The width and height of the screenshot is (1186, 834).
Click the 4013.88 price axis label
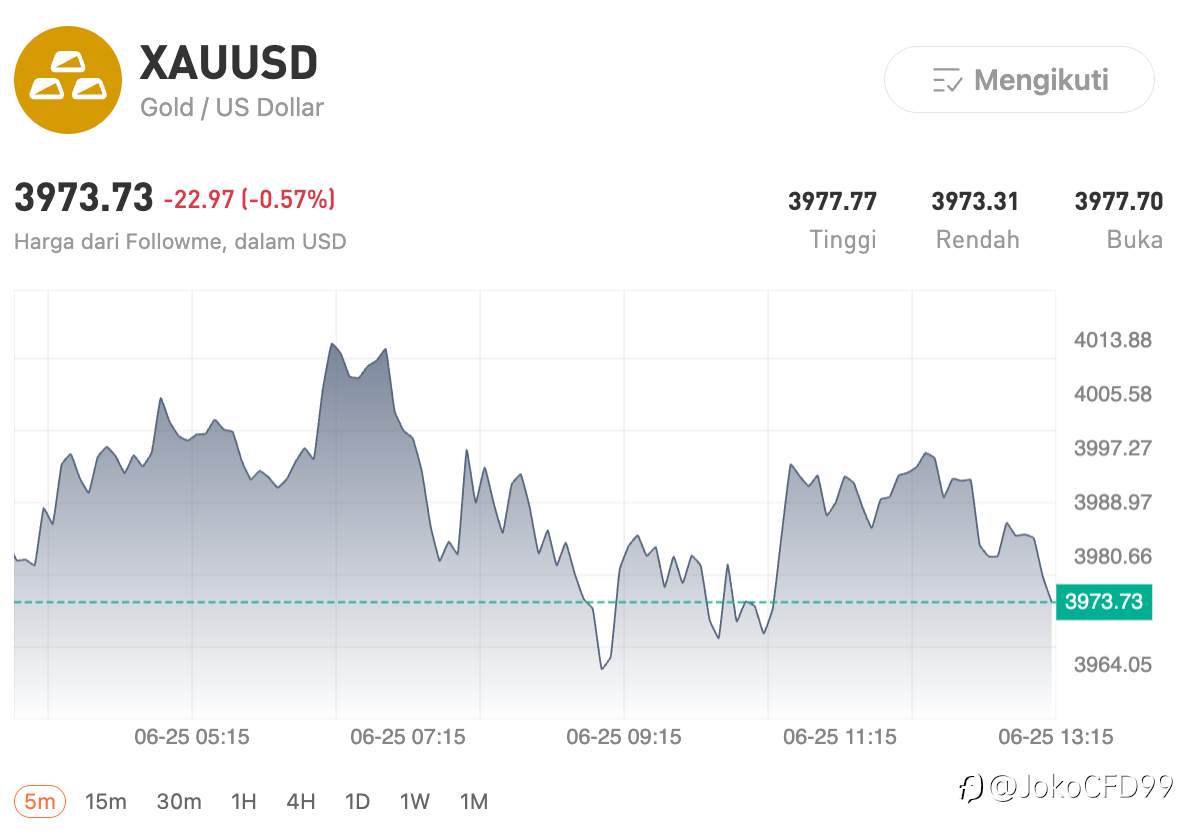pos(1113,339)
